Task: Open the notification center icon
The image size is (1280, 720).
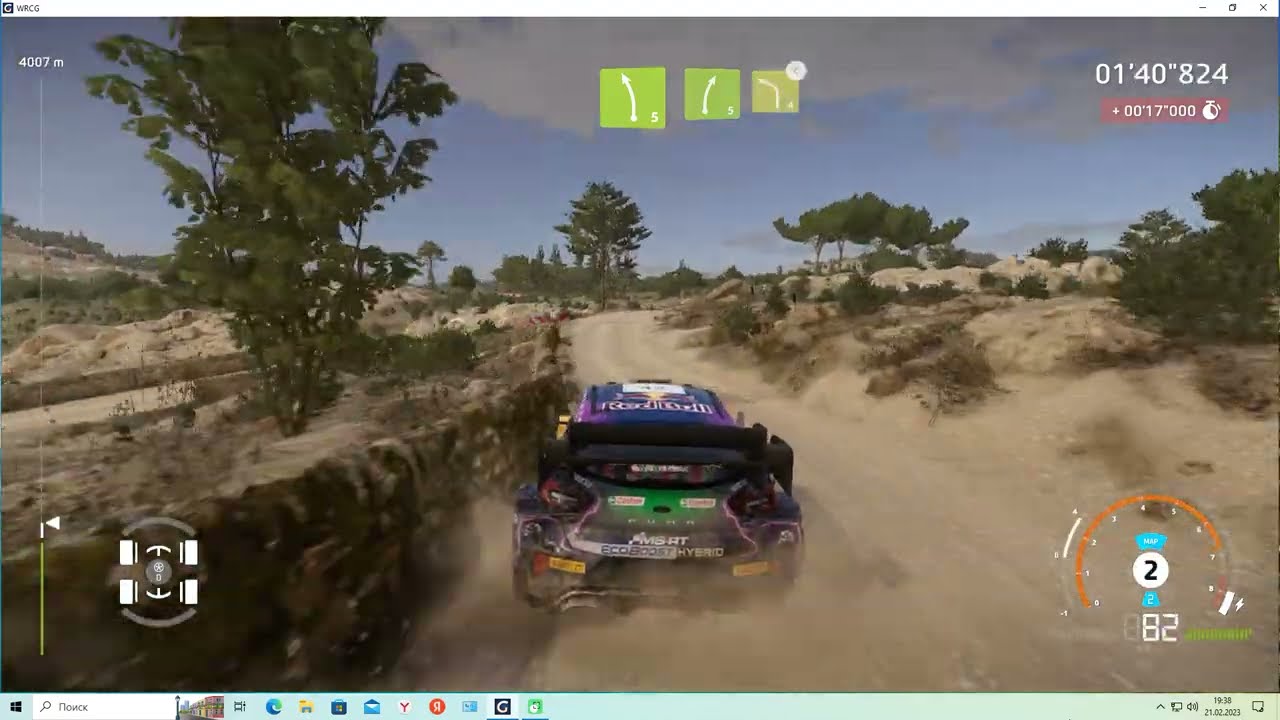Action: (1258, 707)
